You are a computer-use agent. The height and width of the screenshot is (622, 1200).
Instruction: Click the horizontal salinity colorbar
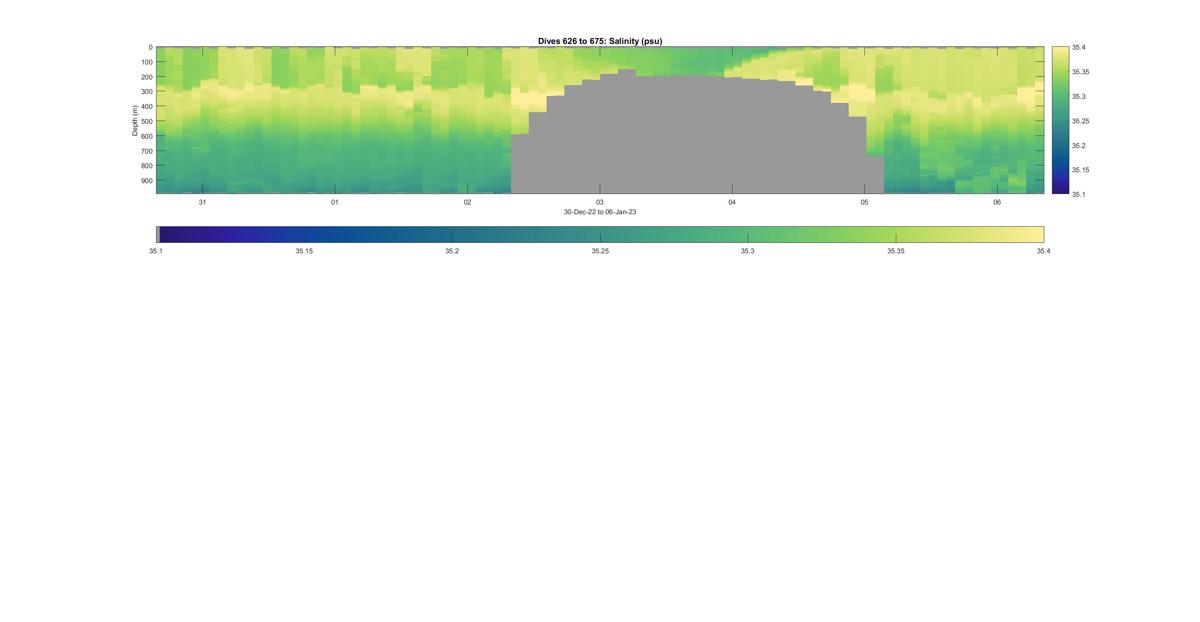600,234
